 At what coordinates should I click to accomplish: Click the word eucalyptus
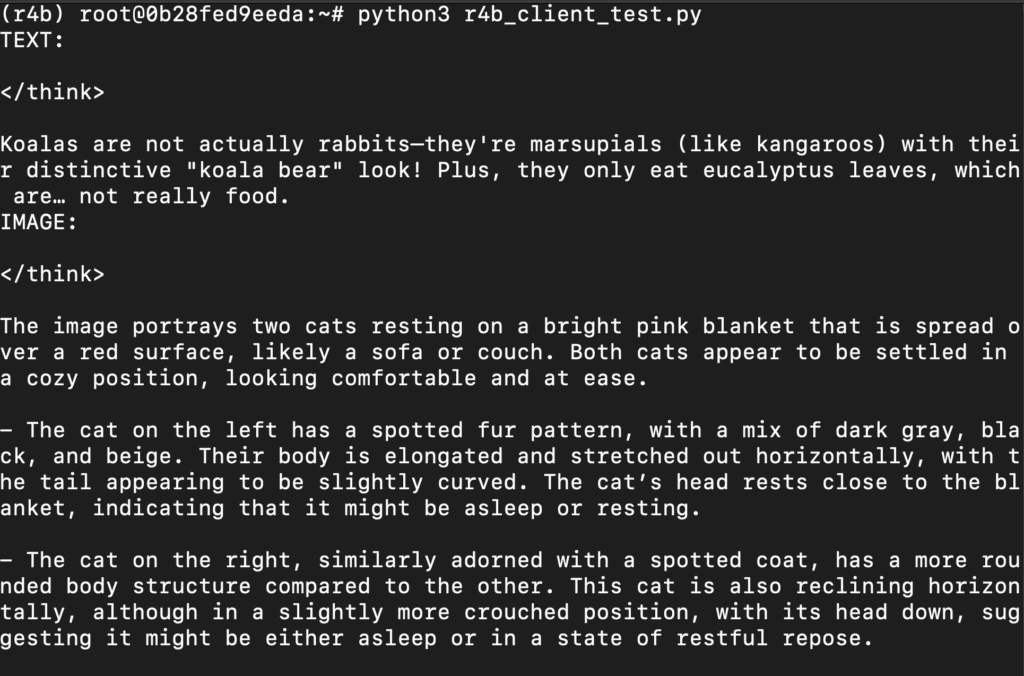click(768, 170)
